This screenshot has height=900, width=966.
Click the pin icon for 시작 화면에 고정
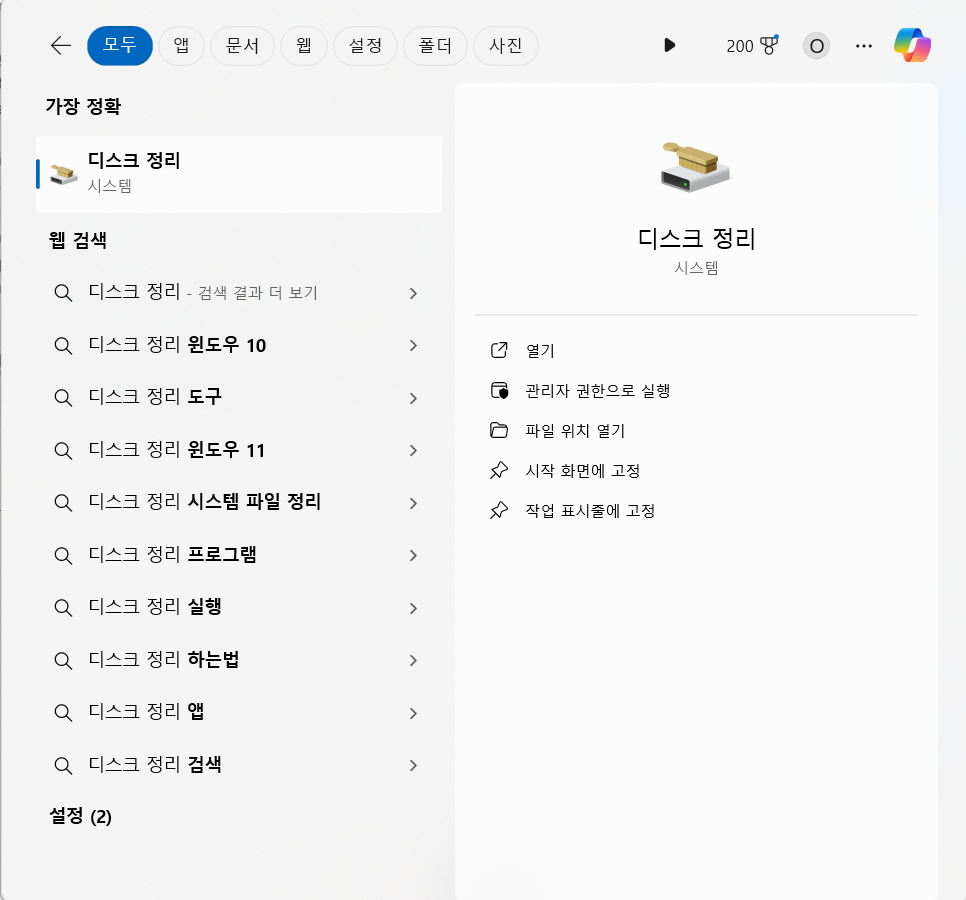click(x=497, y=471)
